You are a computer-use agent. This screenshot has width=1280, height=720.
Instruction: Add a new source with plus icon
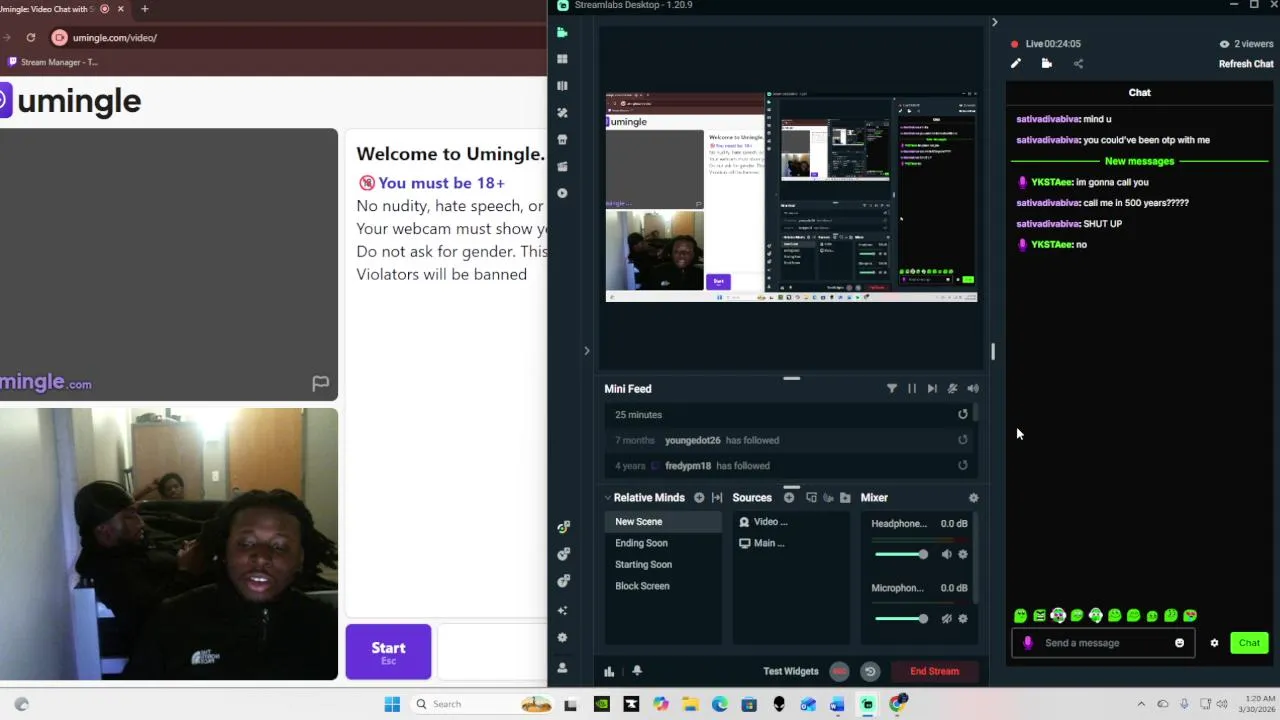[789, 497]
